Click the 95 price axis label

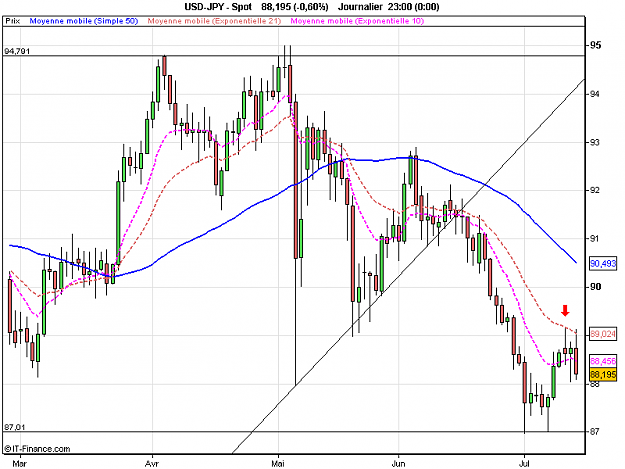(596, 45)
